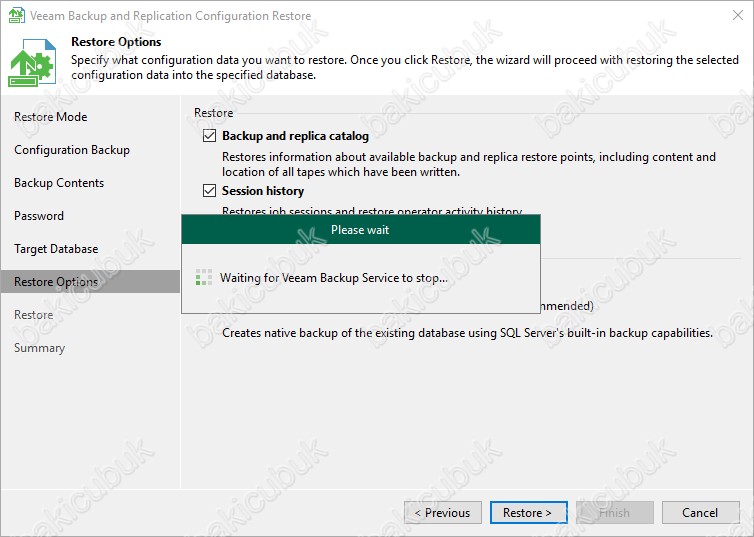Jump to the Password step
754x537 pixels.
[39, 216]
